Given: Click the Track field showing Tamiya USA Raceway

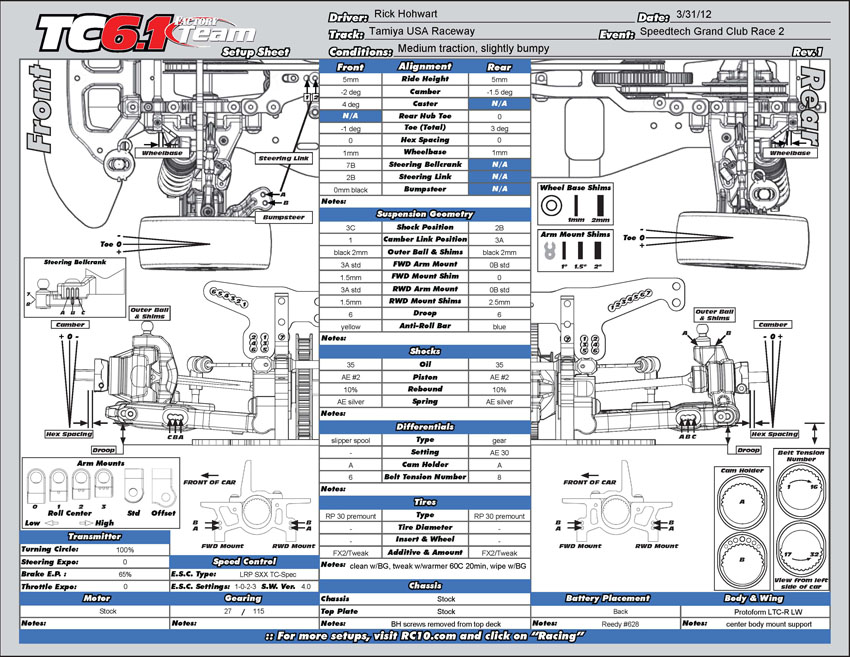Looking at the screenshot, I should pyautogui.click(x=422, y=31).
